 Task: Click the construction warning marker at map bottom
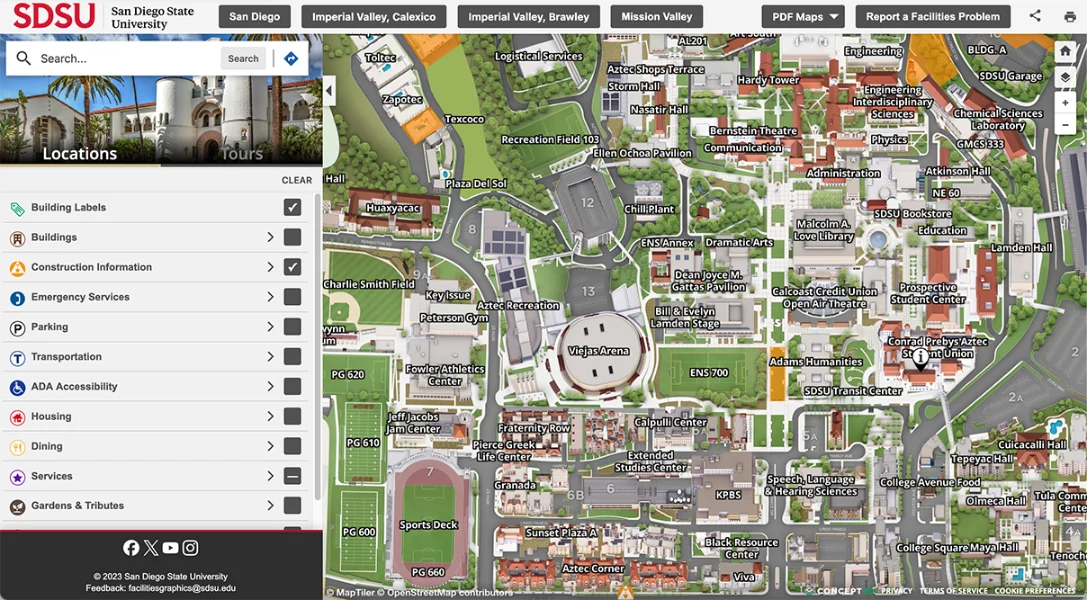626,592
